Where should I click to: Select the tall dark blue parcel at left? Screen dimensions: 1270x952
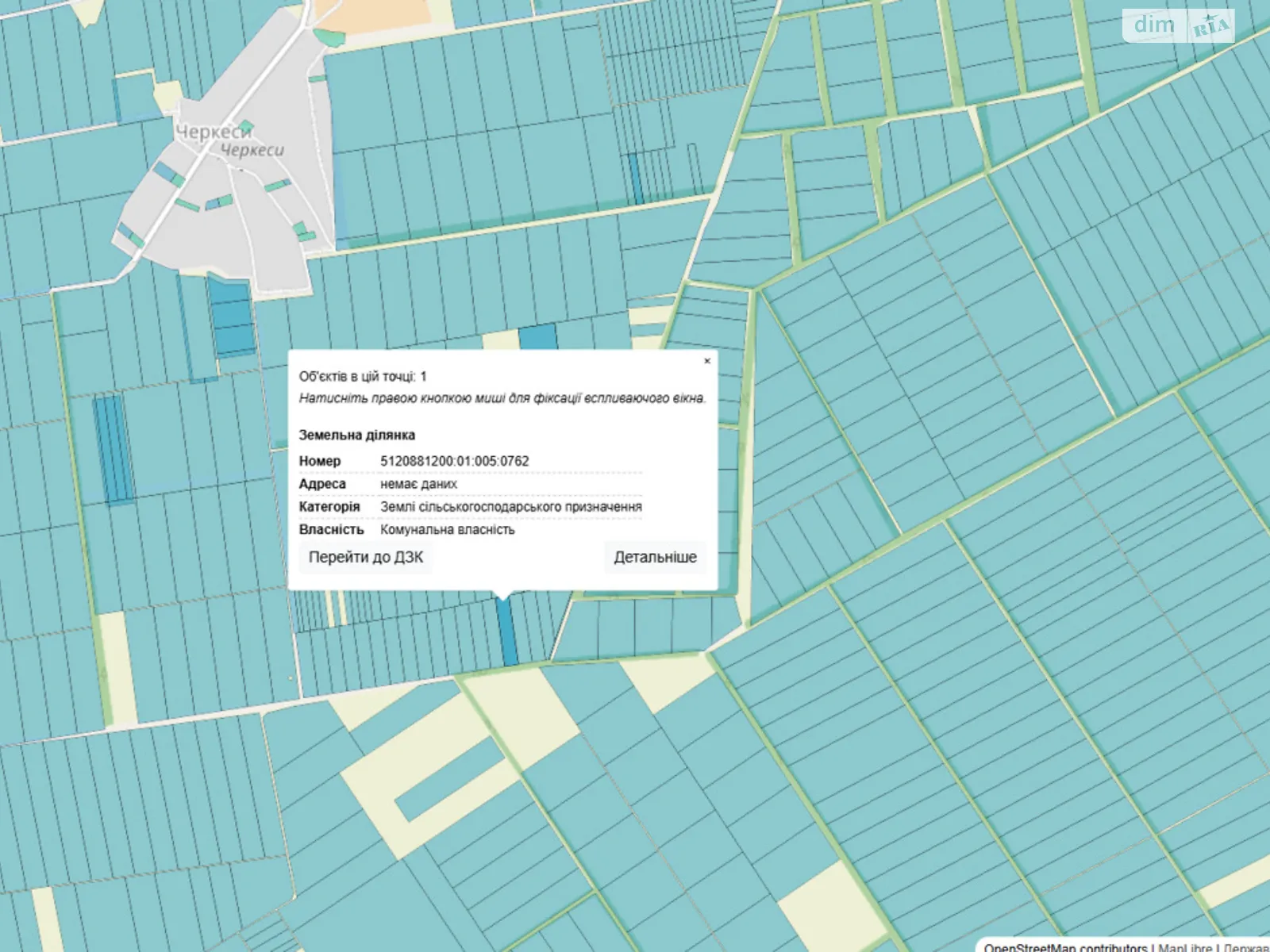112,448
